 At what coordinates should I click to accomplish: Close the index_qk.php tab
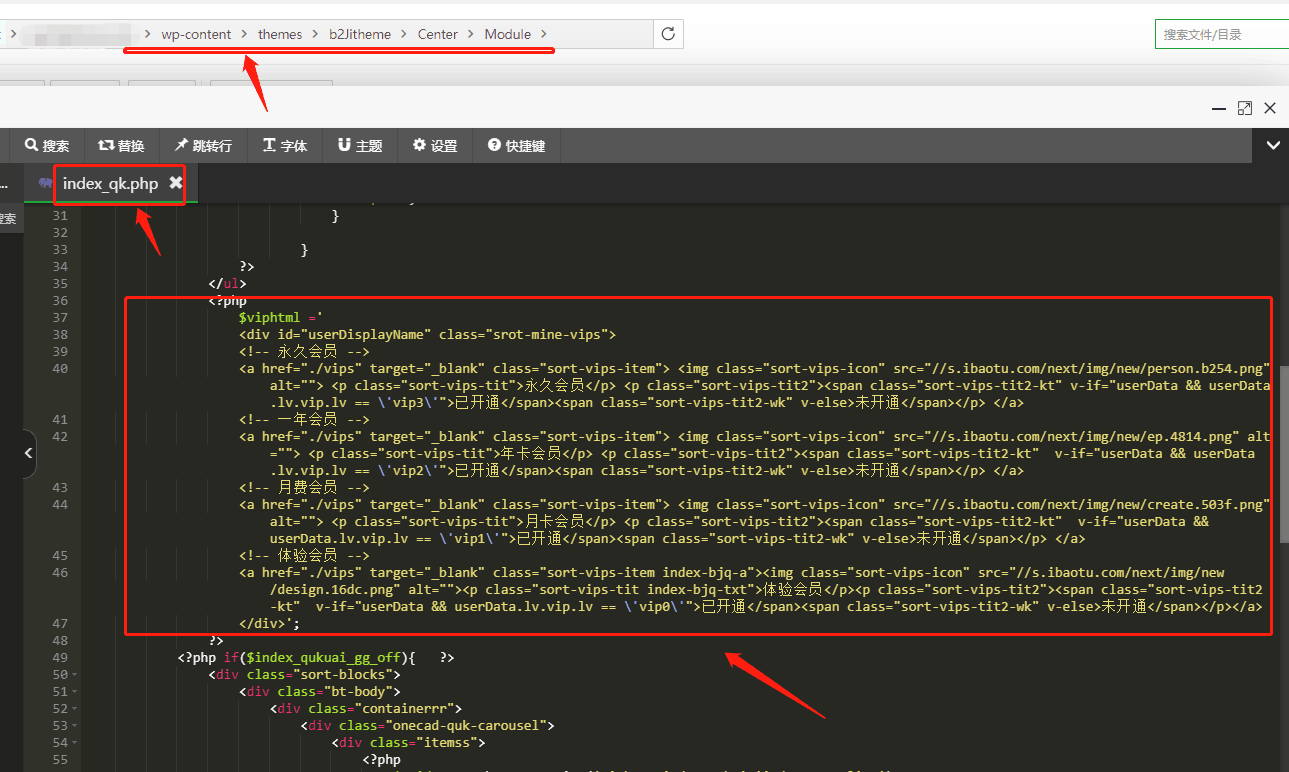(176, 183)
